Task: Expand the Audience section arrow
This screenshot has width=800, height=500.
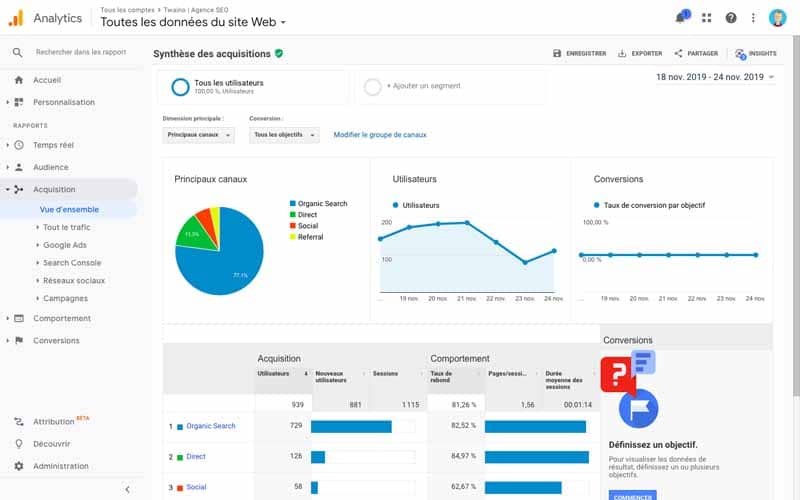Action: coord(8,167)
